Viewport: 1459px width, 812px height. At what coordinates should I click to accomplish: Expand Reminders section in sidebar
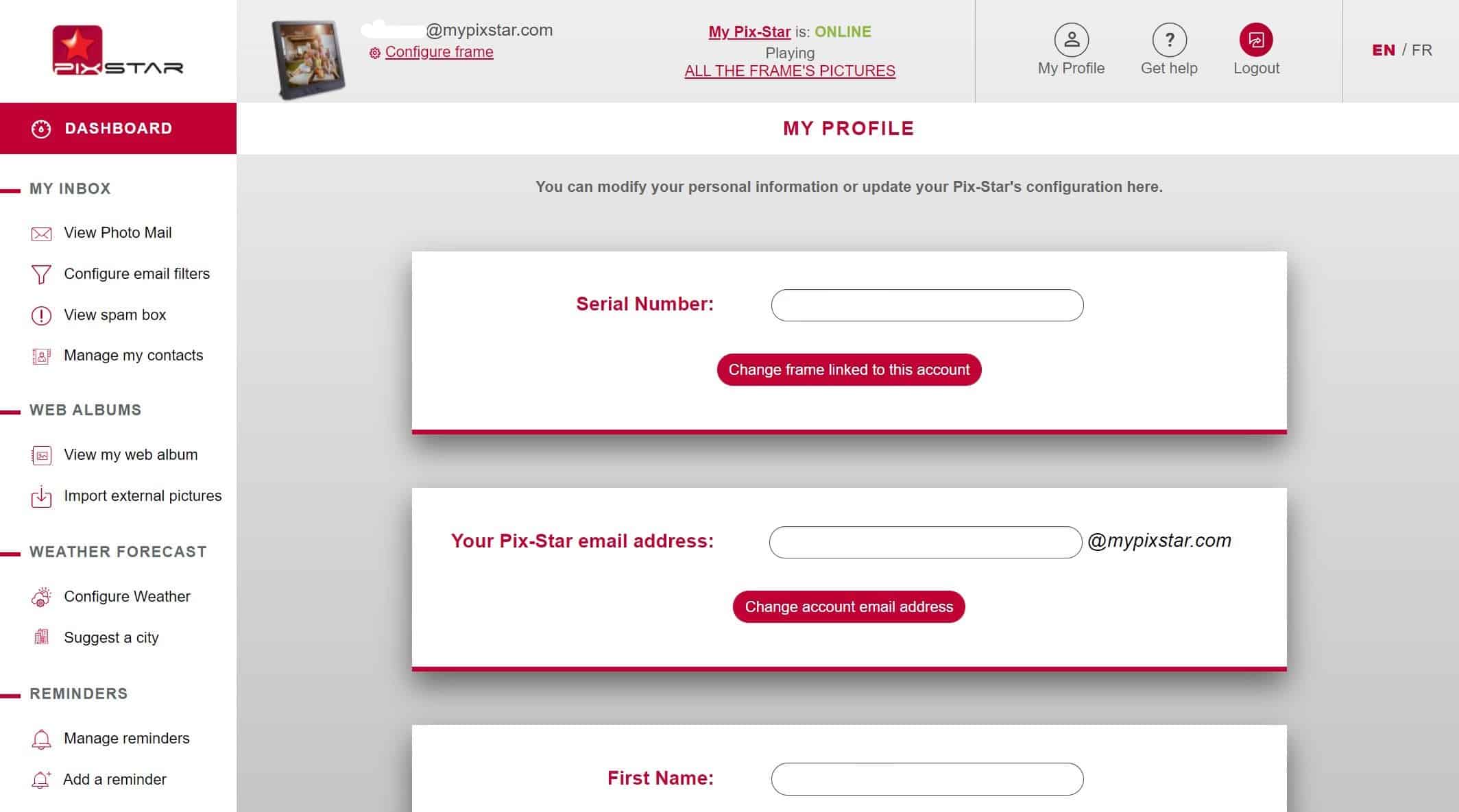(79, 693)
